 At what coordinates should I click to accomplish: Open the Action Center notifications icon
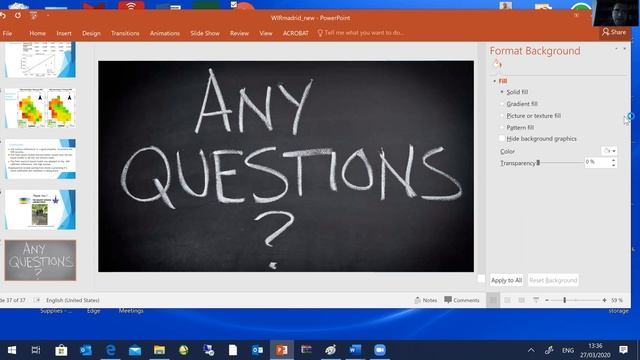623,350
